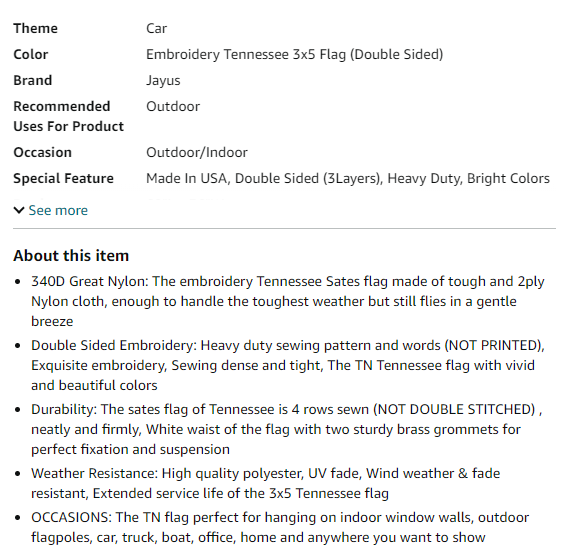Click the Jayus brand name
This screenshot has width=579, height=560.
(x=163, y=80)
